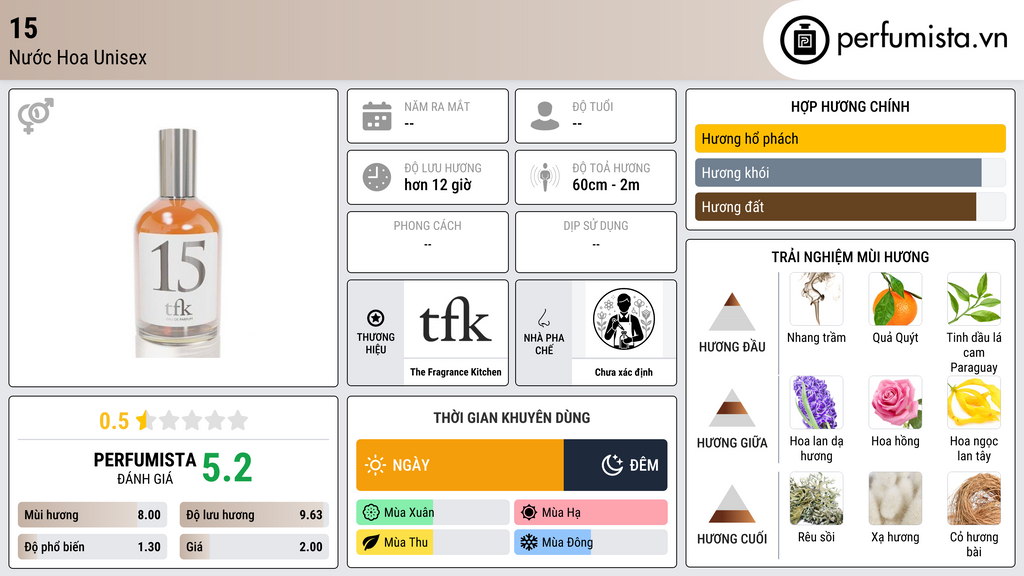The height and width of the screenshot is (576, 1024).
Task: Click the perfumista.vn bottle logo icon
Action: point(804,40)
